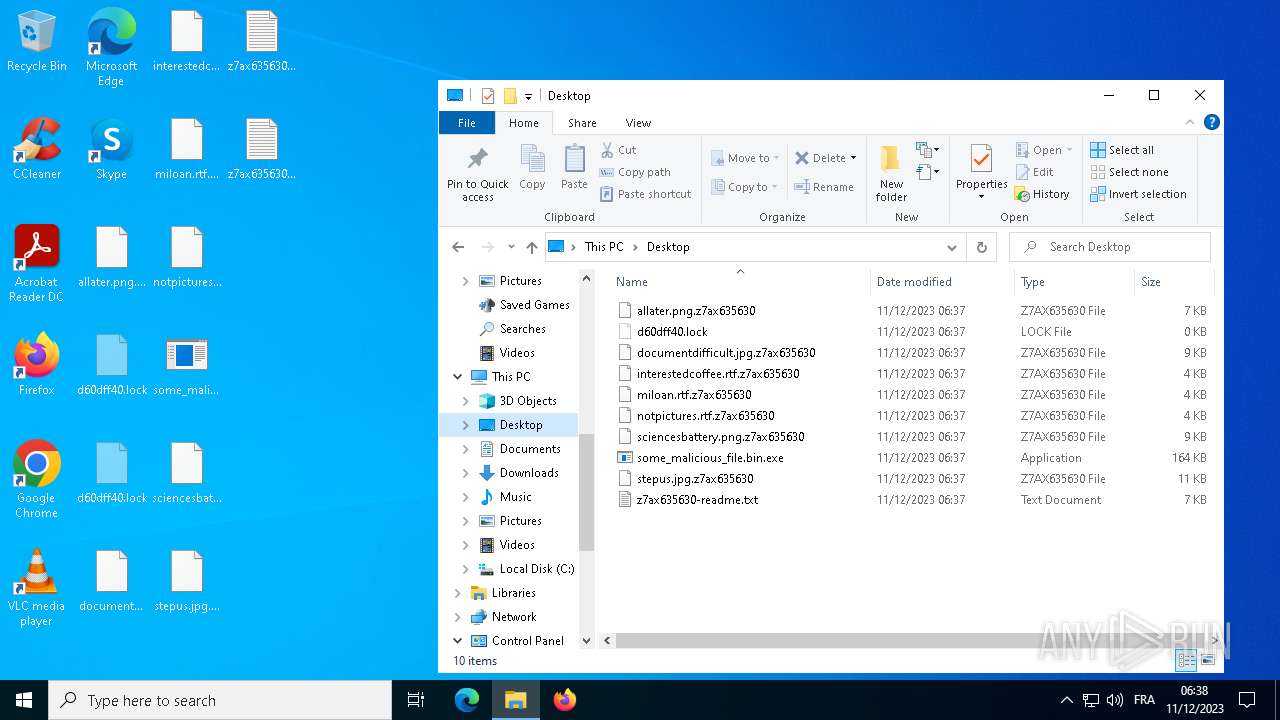This screenshot has height=720, width=1280.
Task: Click the Copy ribbon icon
Action: click(x=532, y=160)
